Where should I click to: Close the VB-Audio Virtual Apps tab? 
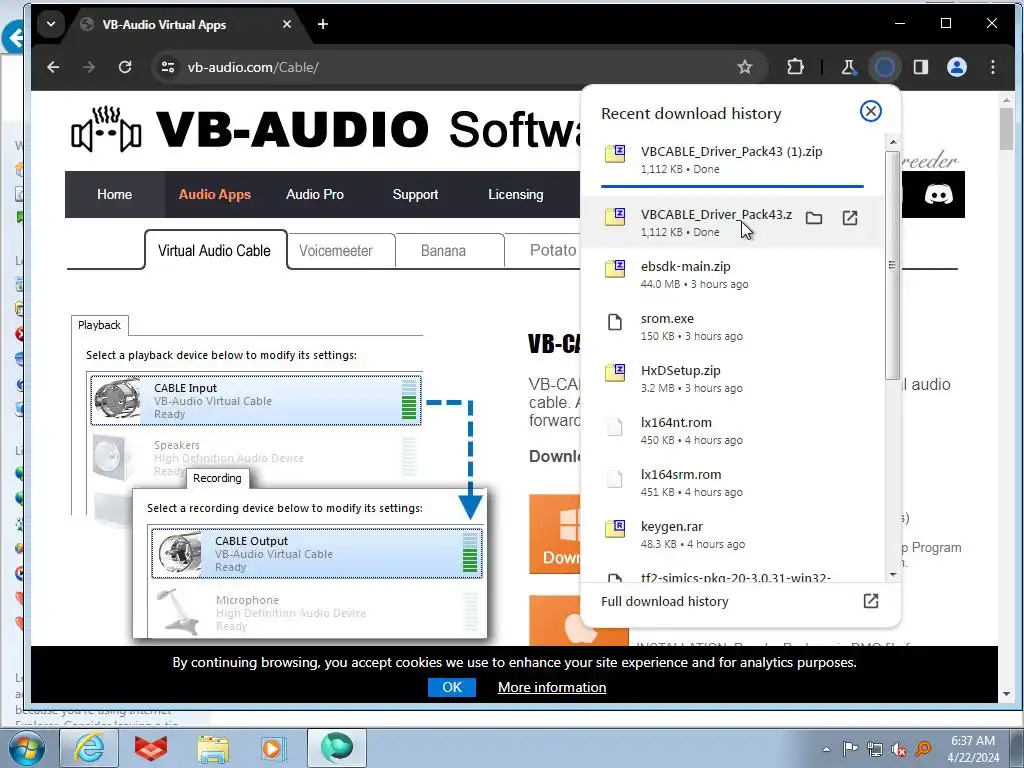pos(287,24)
